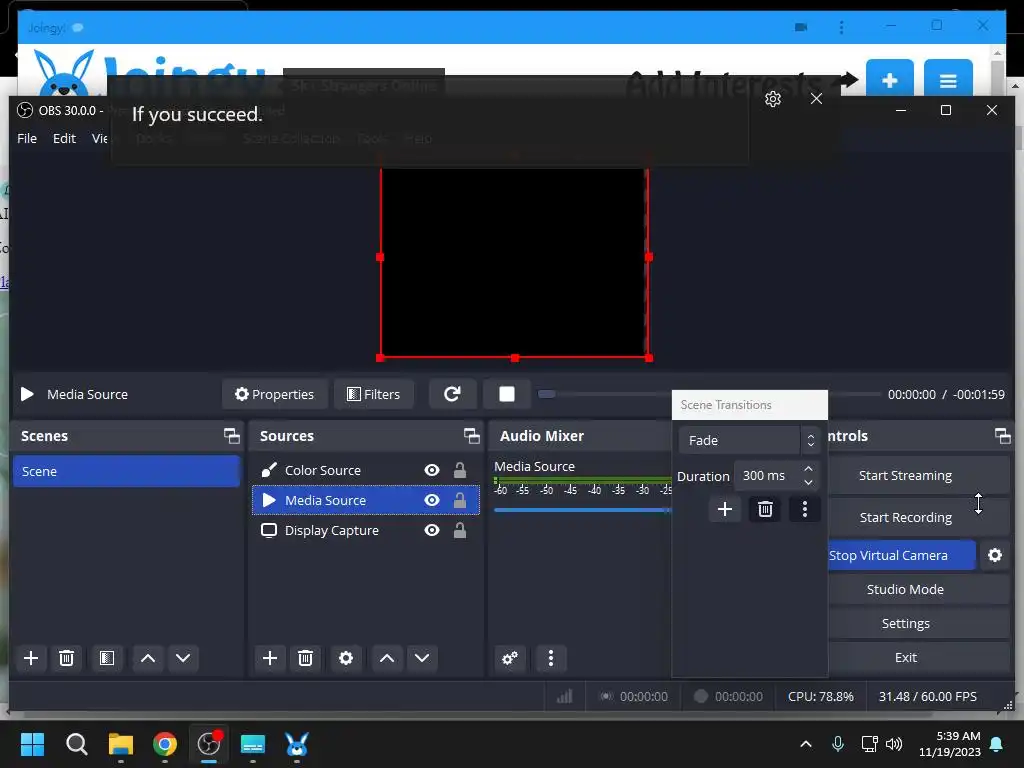
Task: Move the selected source down
Action: coord(422,658)
